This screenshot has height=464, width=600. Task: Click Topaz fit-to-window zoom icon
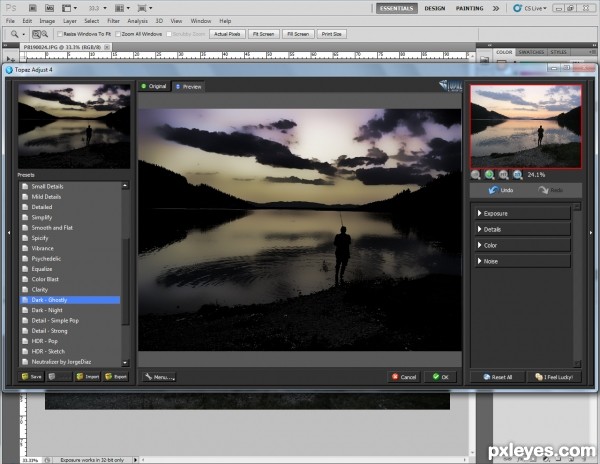(504, 175)
